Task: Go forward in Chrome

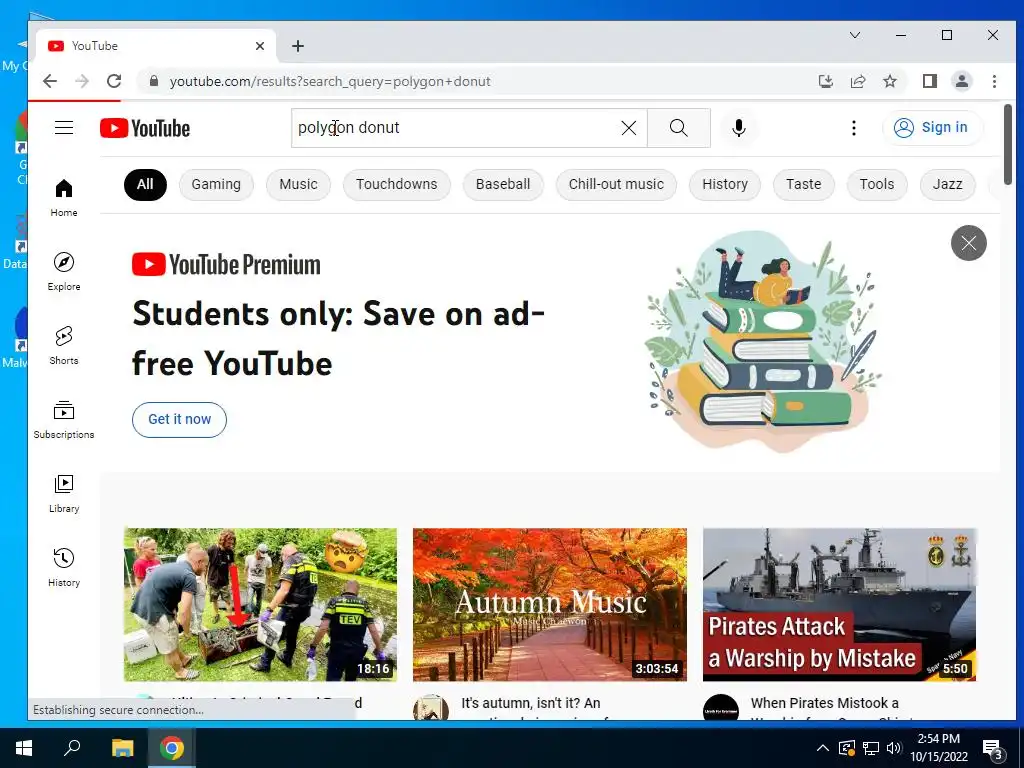Action: point(82,81)
